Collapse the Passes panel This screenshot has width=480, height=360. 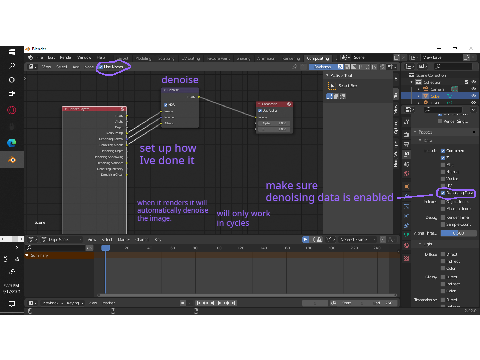pyautogui.click(x=415, y=132)
